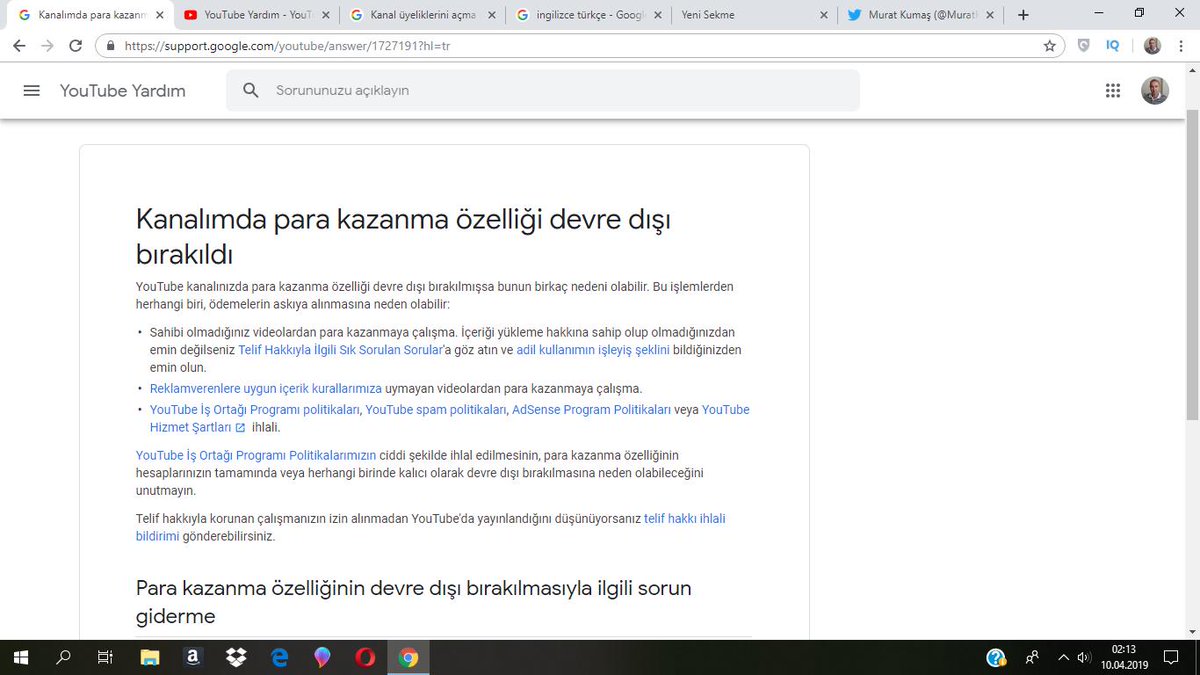
Task: Open the colorful balloon app on taskbar
Action: (x=322, y=657)
